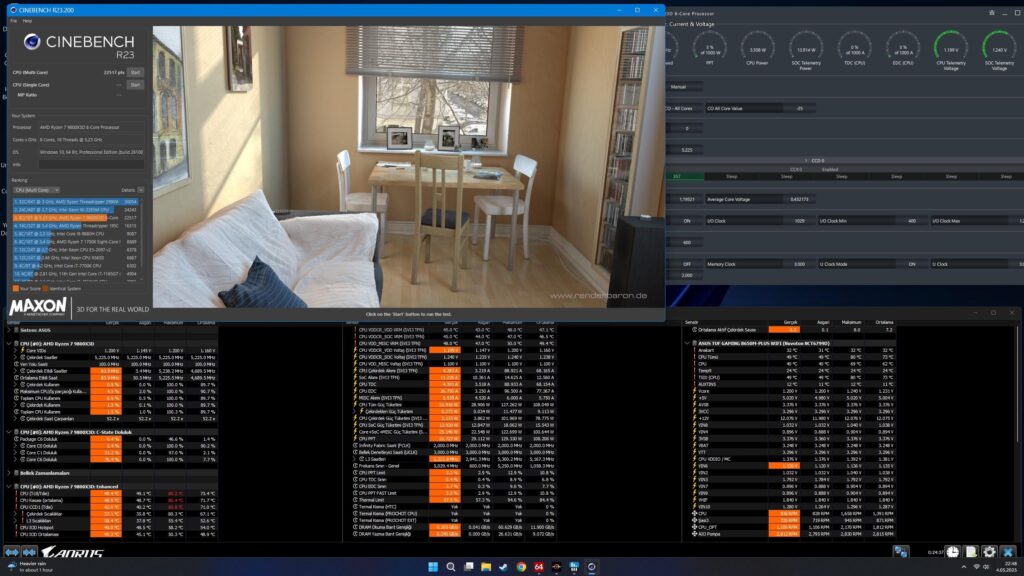Viewport: 1024px width, 576px height.
Task: Show hidden system tray icons chevron
Action: click(964, 567)
